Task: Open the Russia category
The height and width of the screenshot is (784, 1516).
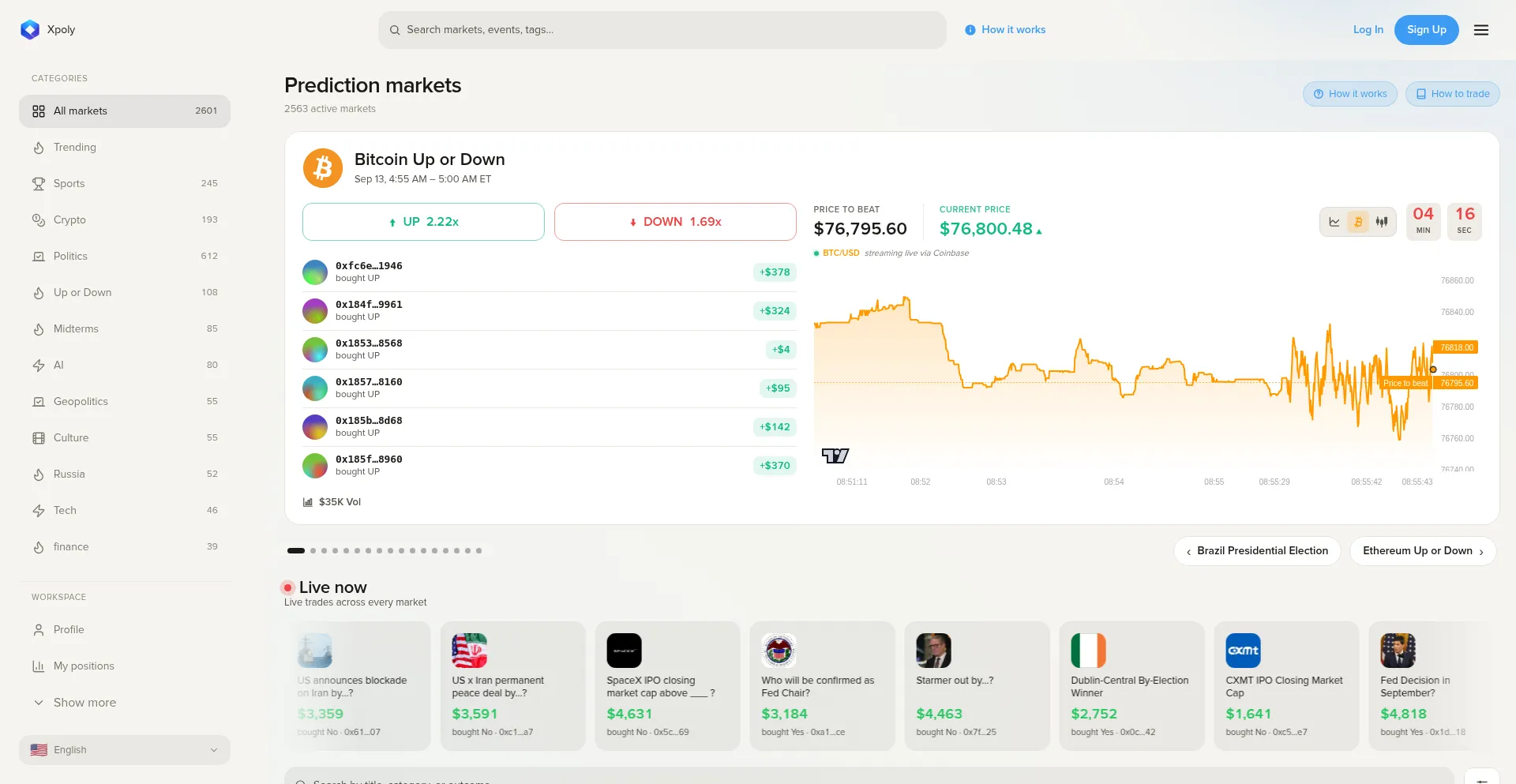Action: (125, 475)
